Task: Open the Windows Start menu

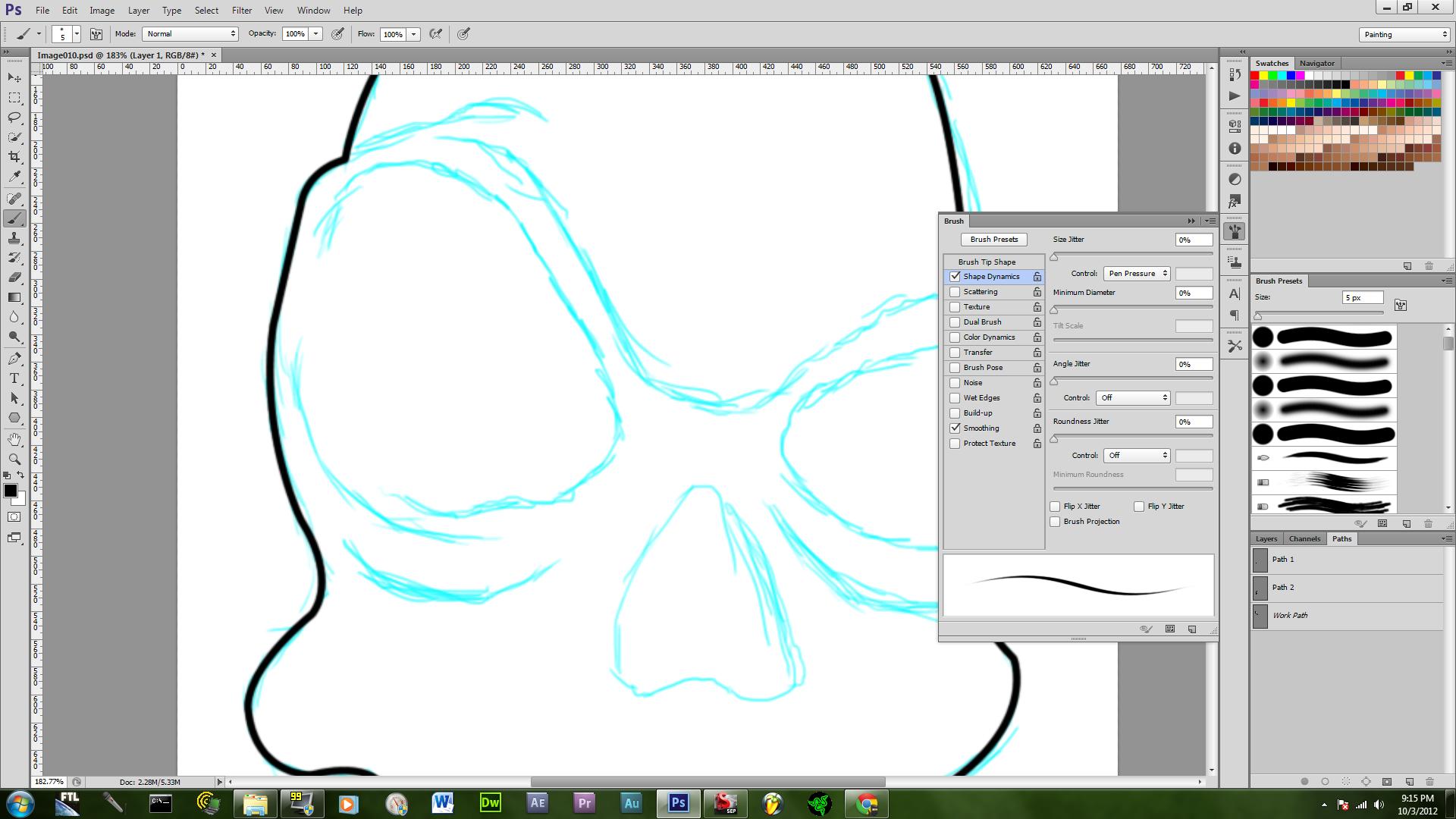Action: pos(20,803)
